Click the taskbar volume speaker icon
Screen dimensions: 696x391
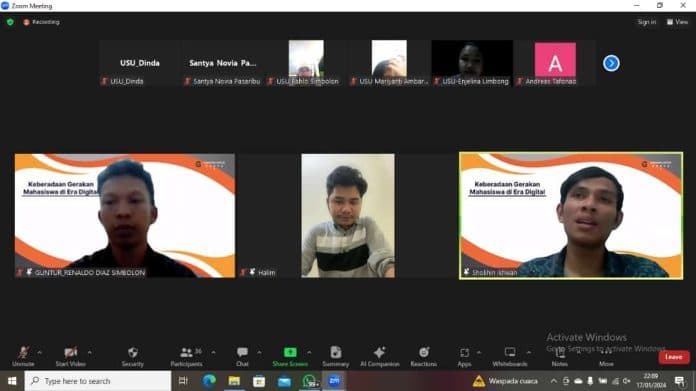626,381
